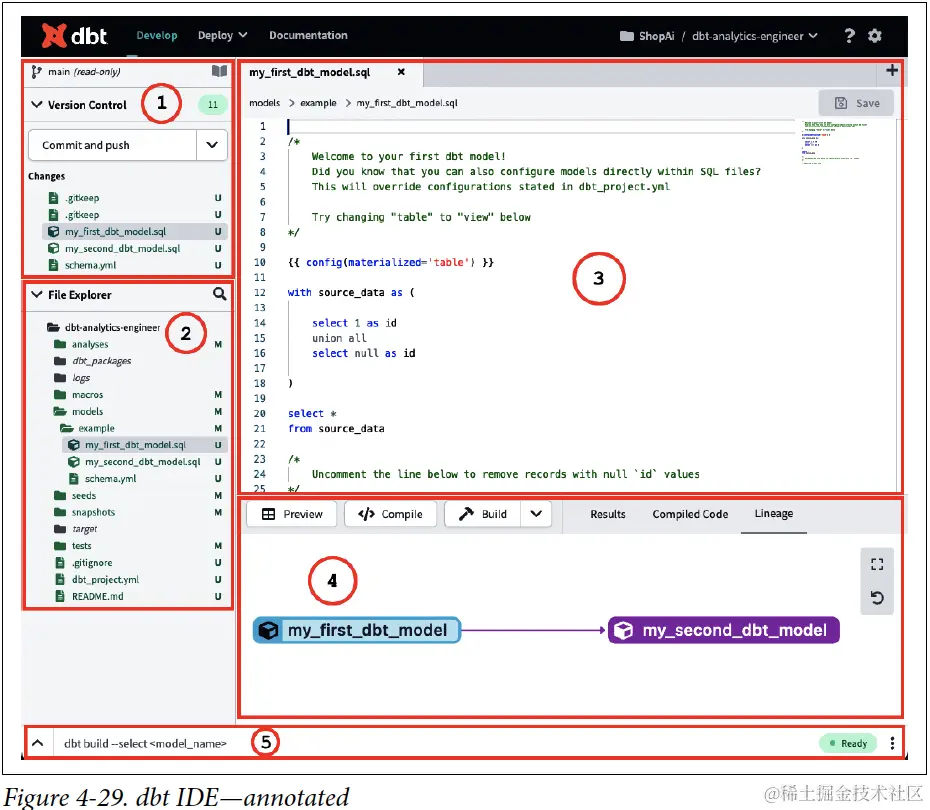This screenshot has height=810, width=930.
Task: Switch to the Compiled Code tab
Action: (x=690, y=514)
